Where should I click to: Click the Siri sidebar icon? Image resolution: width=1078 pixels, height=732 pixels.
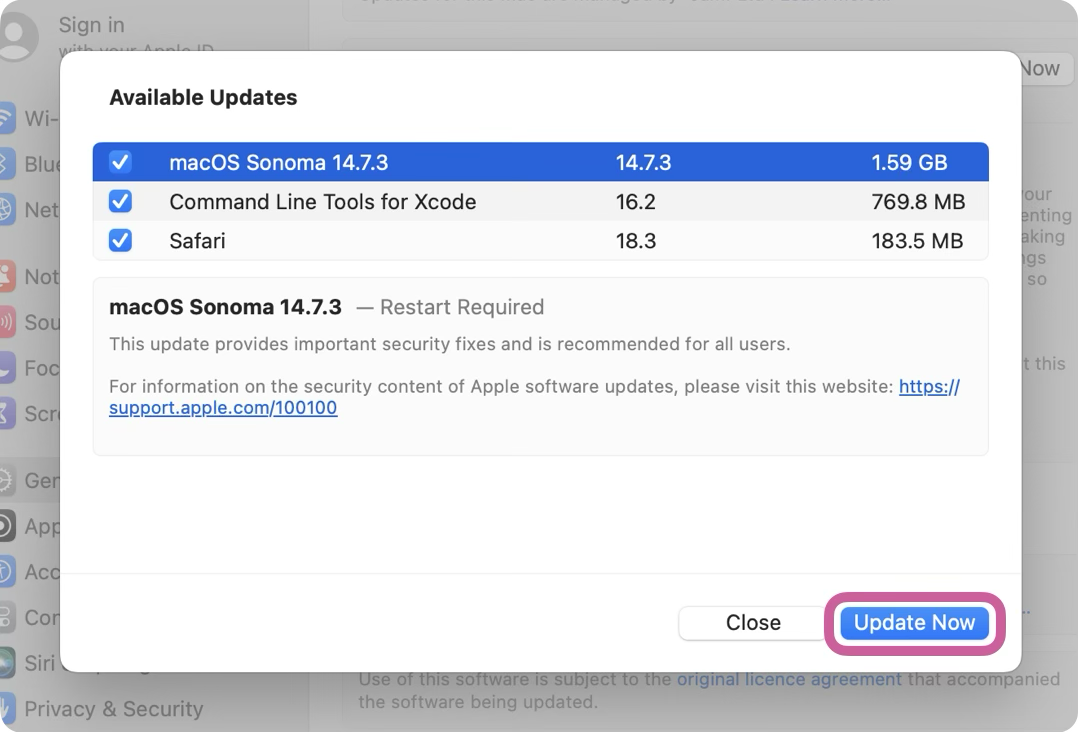point(6,663)
